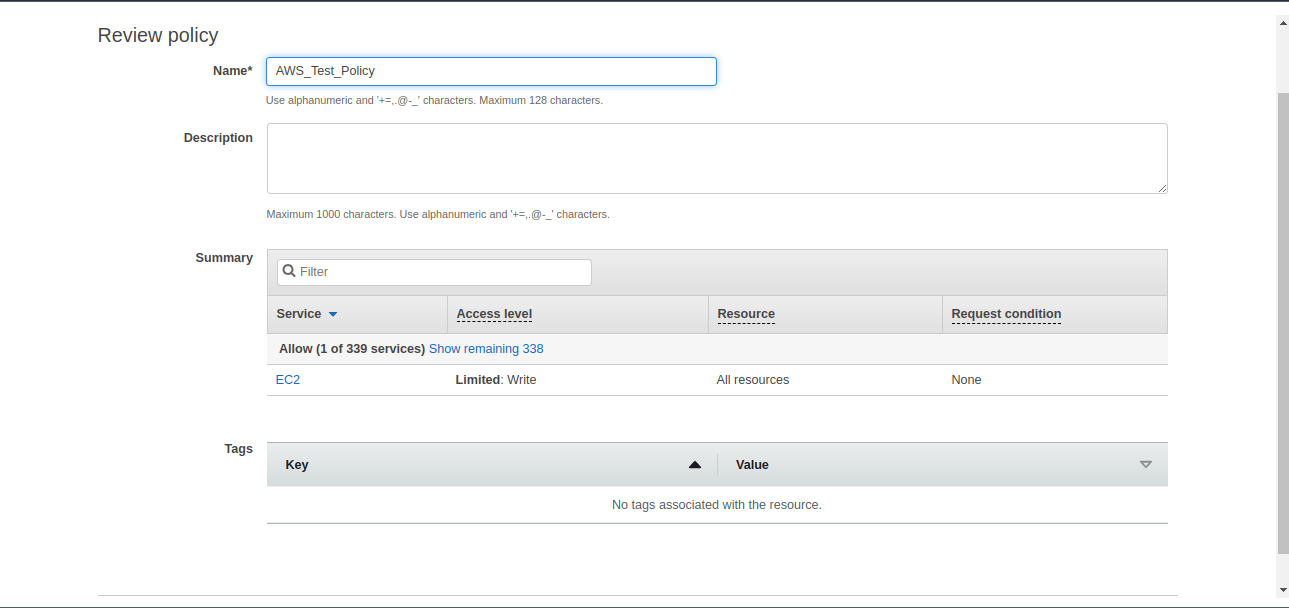Click the policy Name input field
The image size is (1289, 608).
coord(491,71)
